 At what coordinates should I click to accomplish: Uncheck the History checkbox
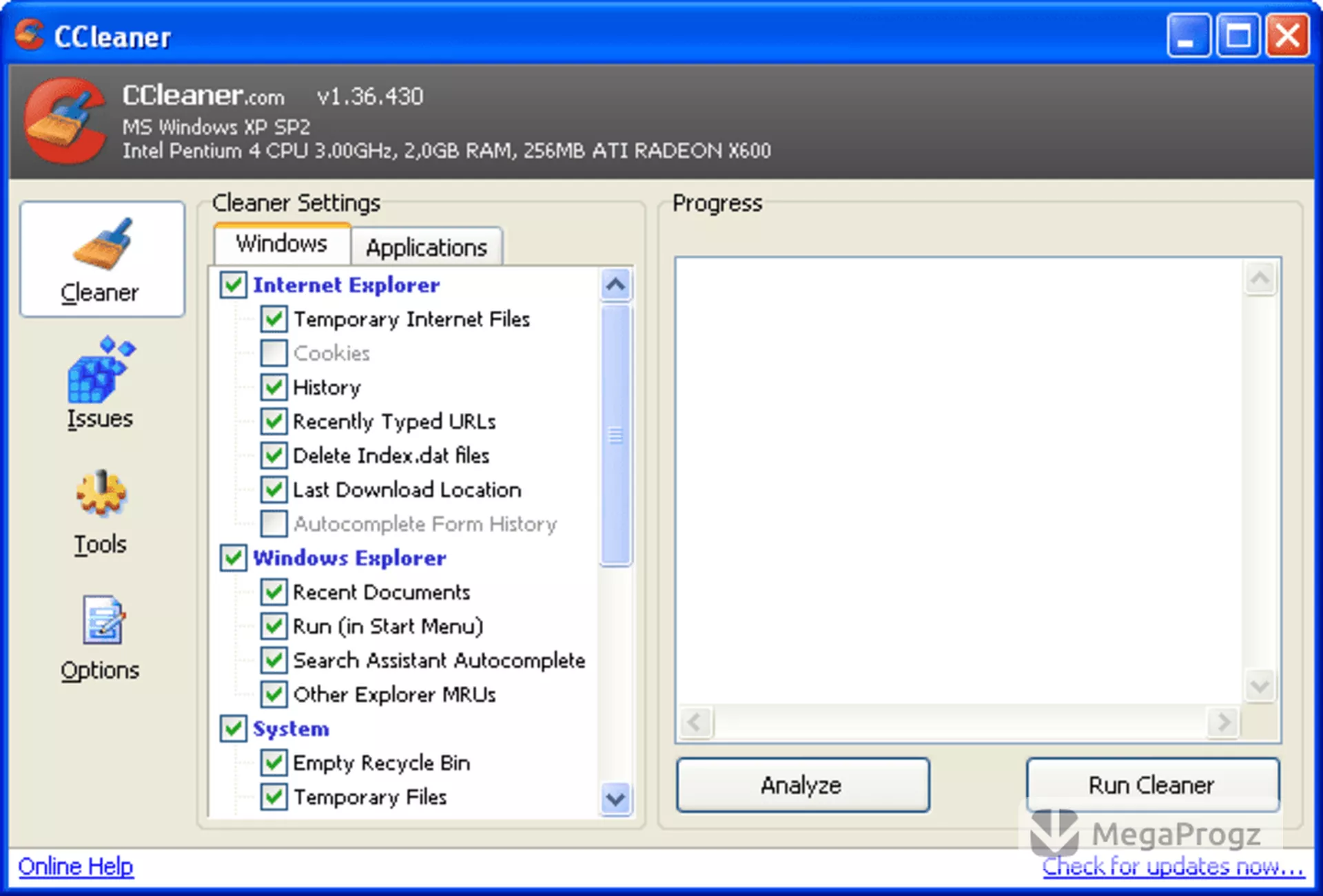click(x=274, y=387)
